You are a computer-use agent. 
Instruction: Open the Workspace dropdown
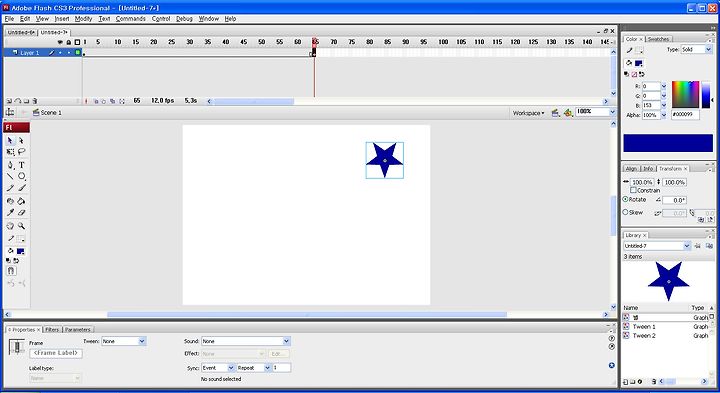tap(529, 113)
